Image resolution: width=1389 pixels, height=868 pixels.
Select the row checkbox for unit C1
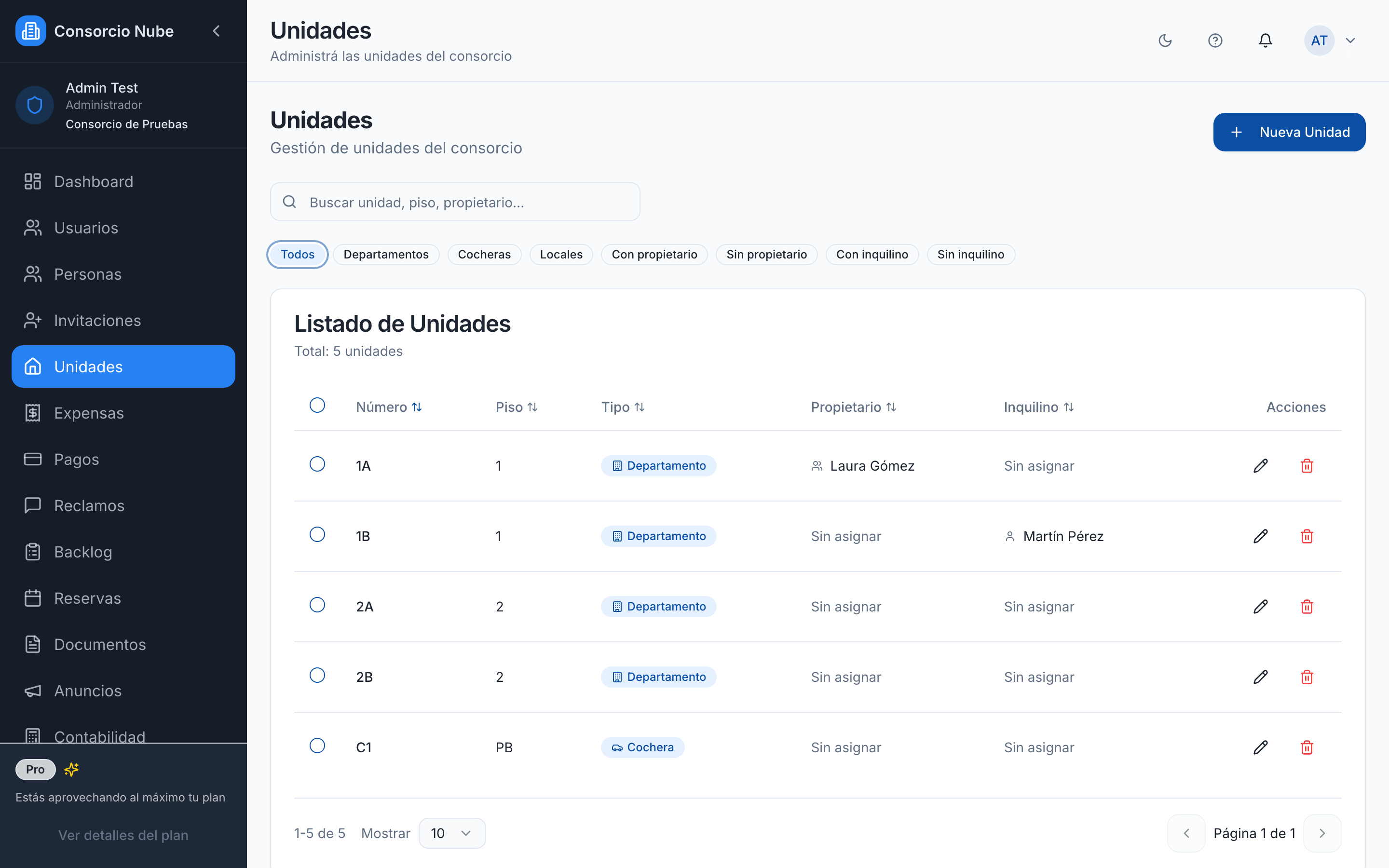click(x=317, y=745)
